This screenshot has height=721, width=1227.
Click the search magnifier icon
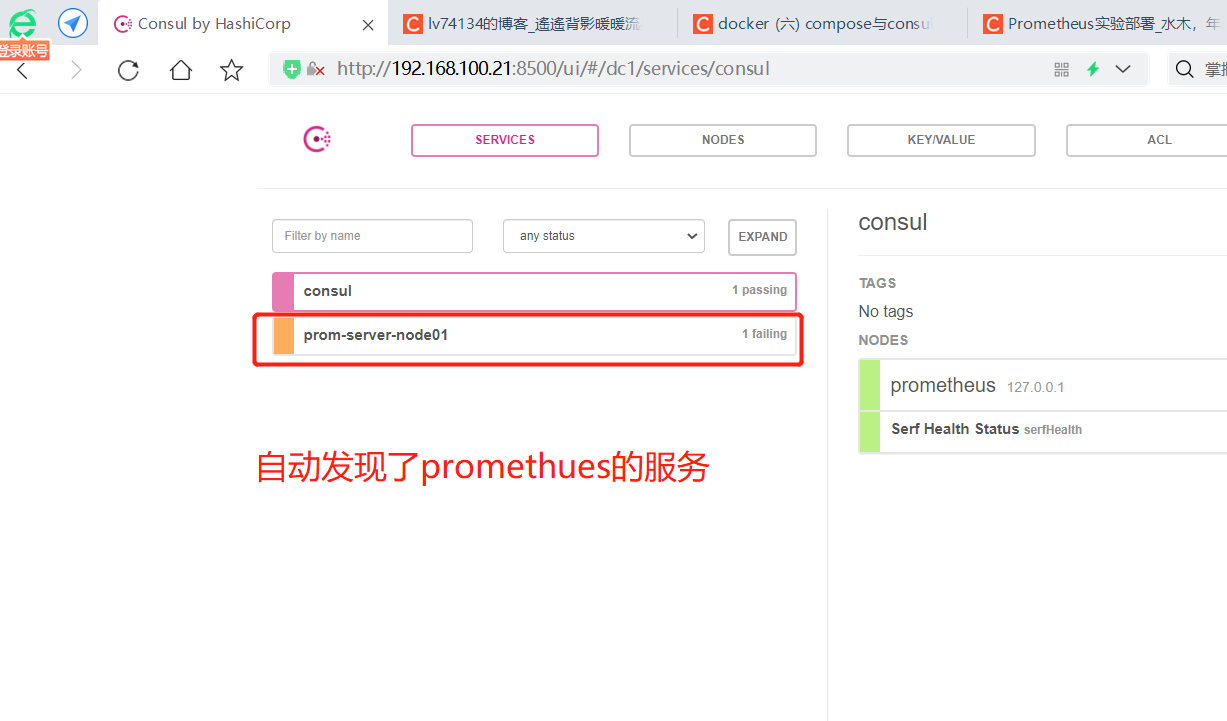1184,69
